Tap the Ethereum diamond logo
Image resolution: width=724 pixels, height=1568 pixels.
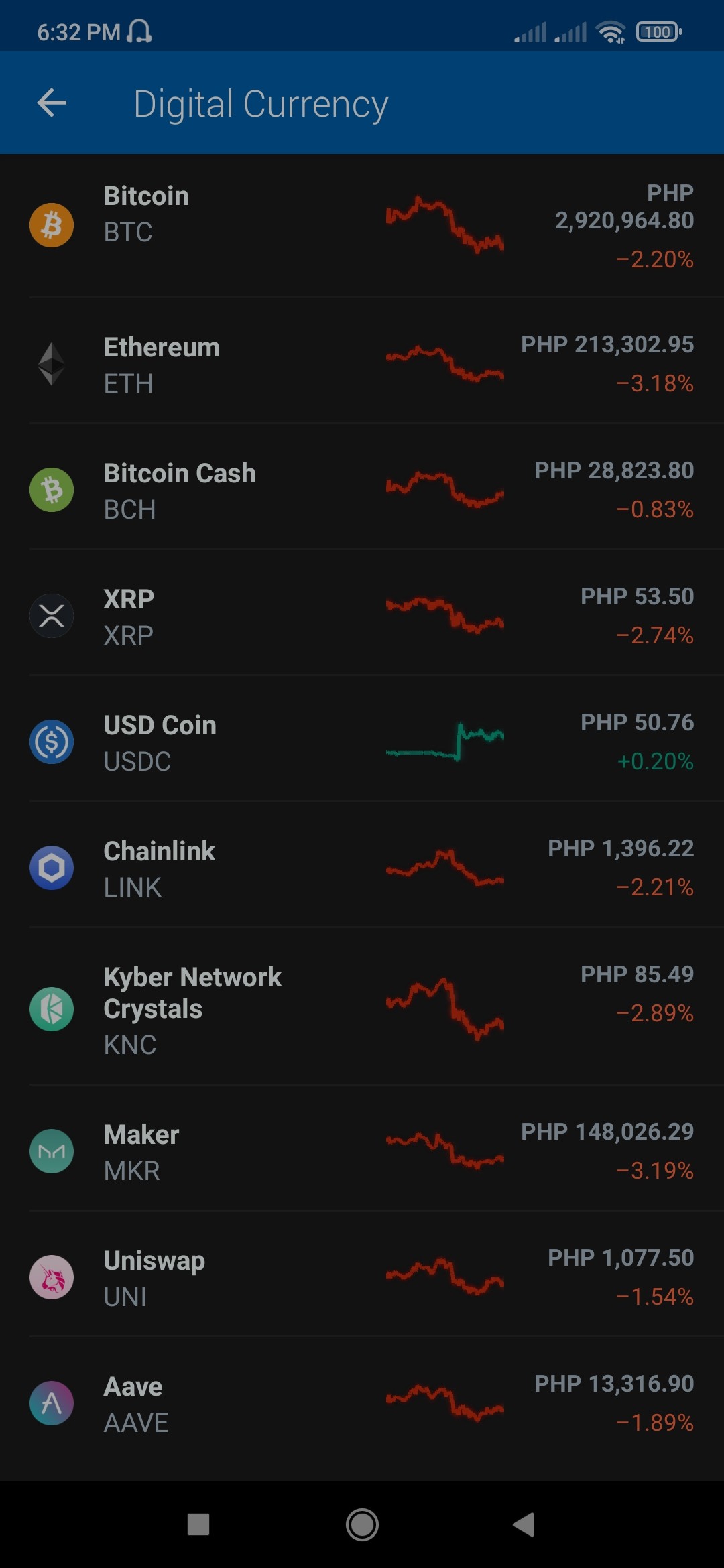(x=52, y=364)
